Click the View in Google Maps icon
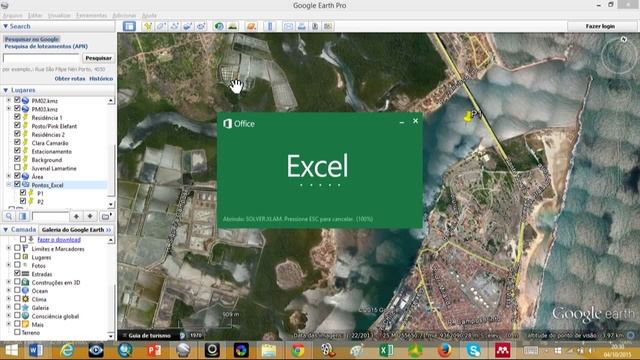 pyautogui.click(x=328, y=26)
